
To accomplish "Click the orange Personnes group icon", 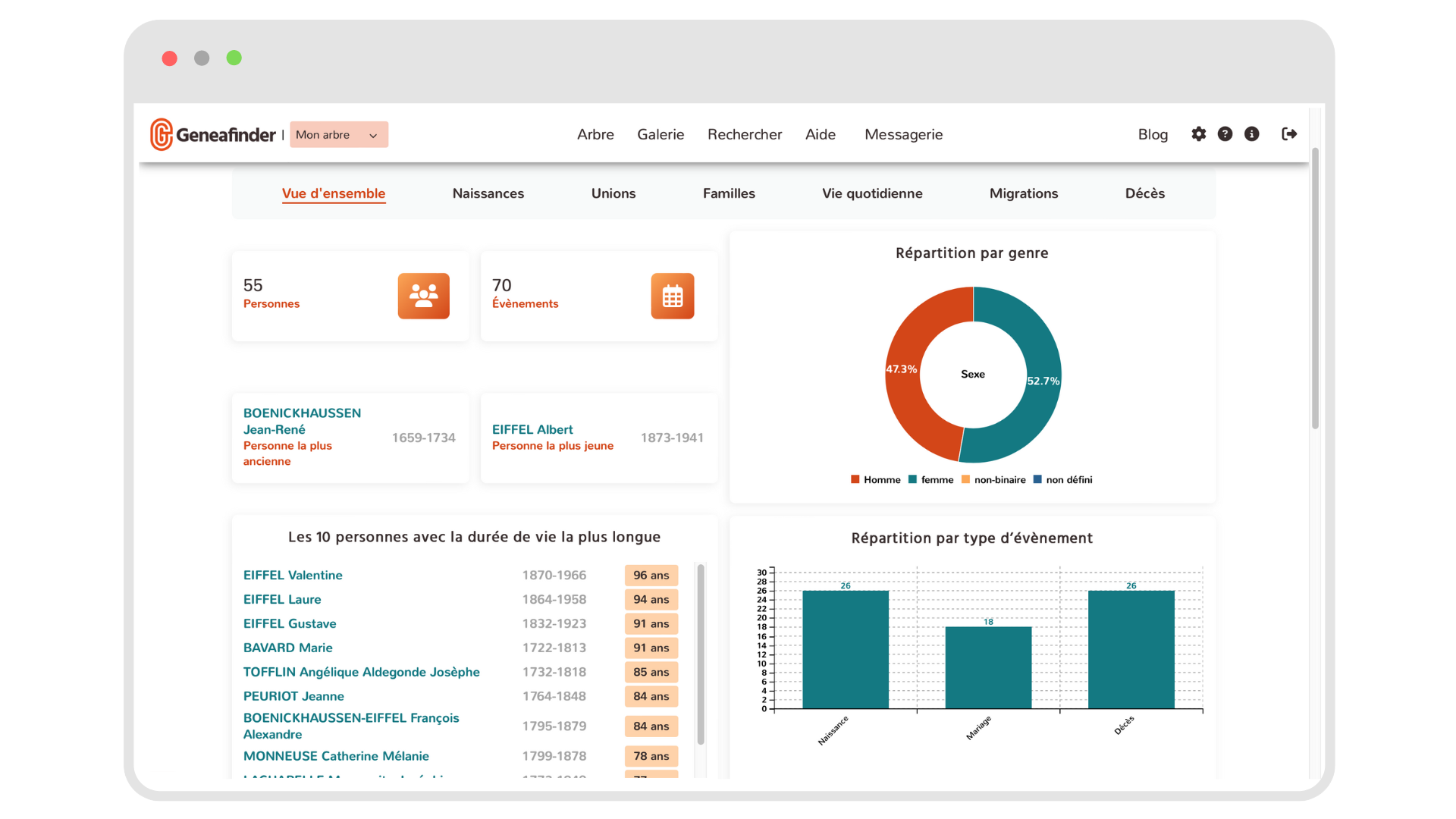I will [x=423, y=296].
